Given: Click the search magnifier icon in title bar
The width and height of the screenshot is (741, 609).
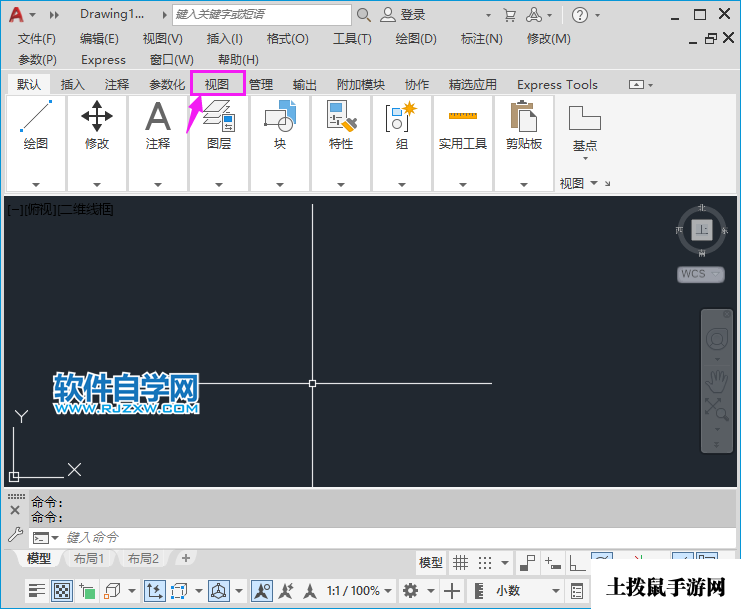Looking at the screenshot, I should (363, 15).
